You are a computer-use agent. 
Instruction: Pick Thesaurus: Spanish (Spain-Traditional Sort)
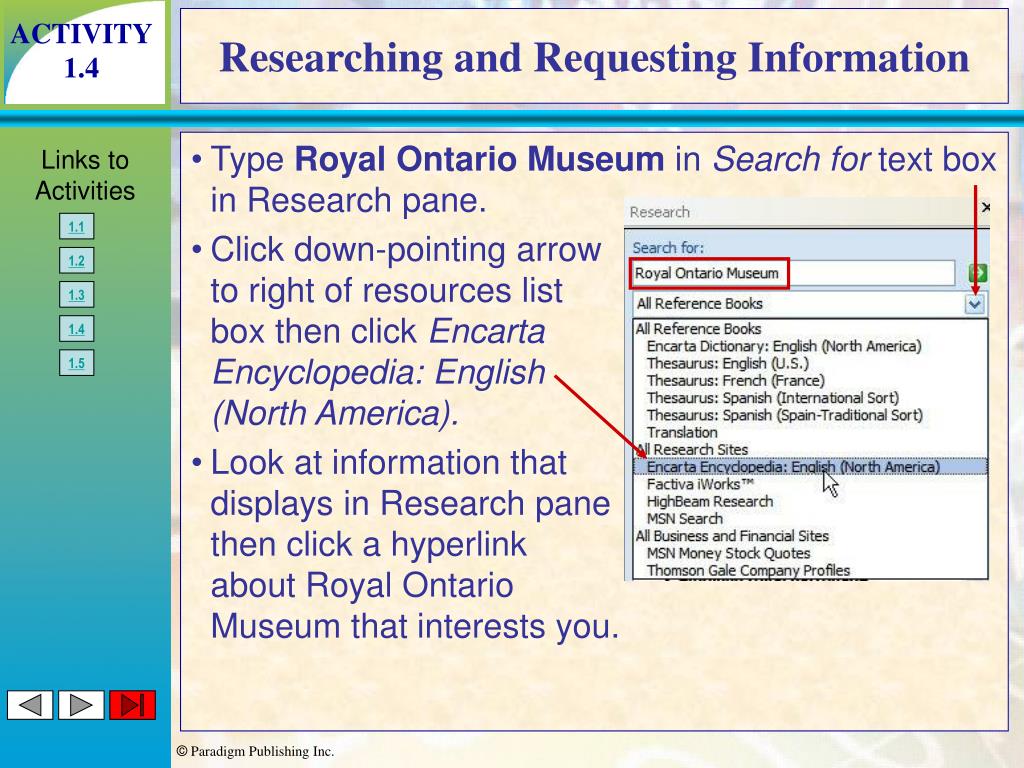[784, 415]
